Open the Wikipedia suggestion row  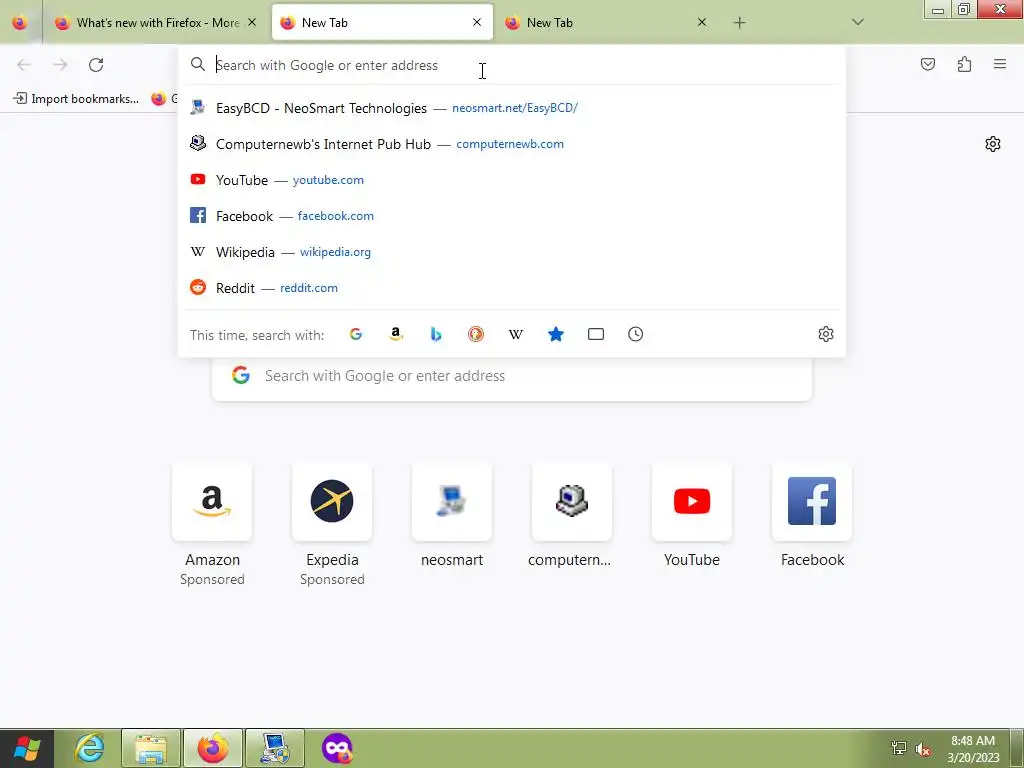pos(511,251)
